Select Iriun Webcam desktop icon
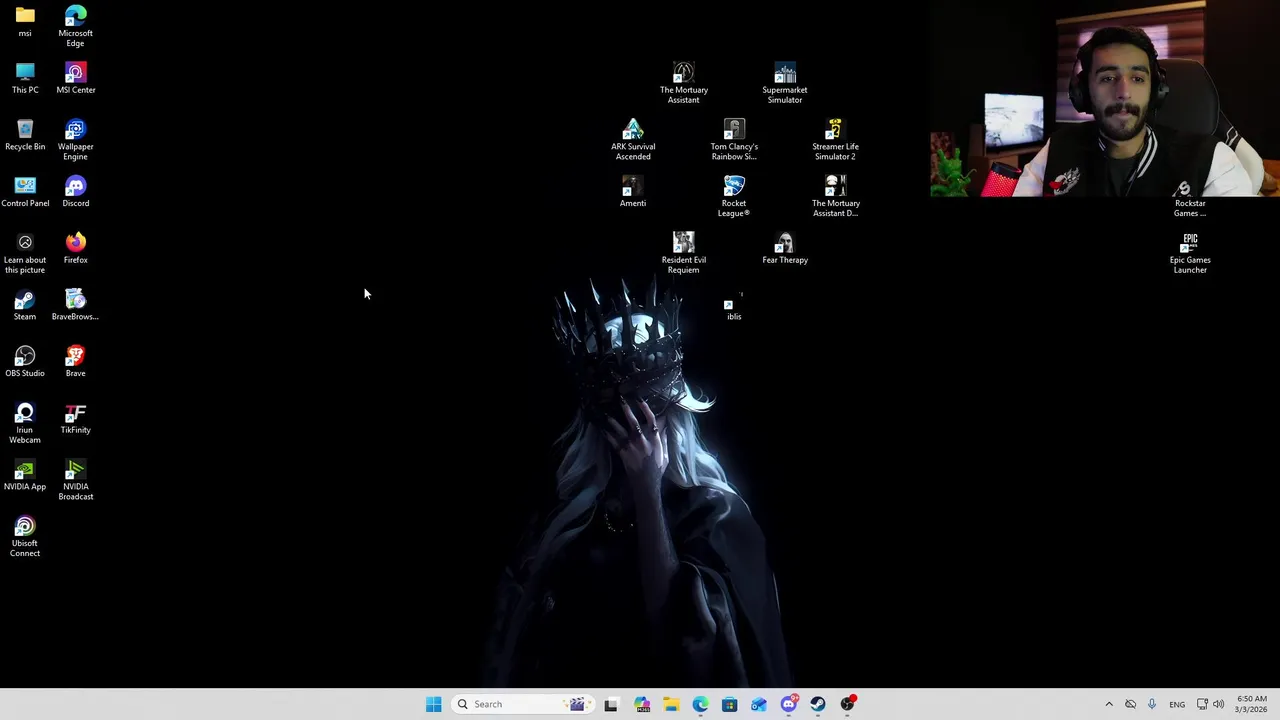This screenshot has width=1280, height=720. [25, 423]
